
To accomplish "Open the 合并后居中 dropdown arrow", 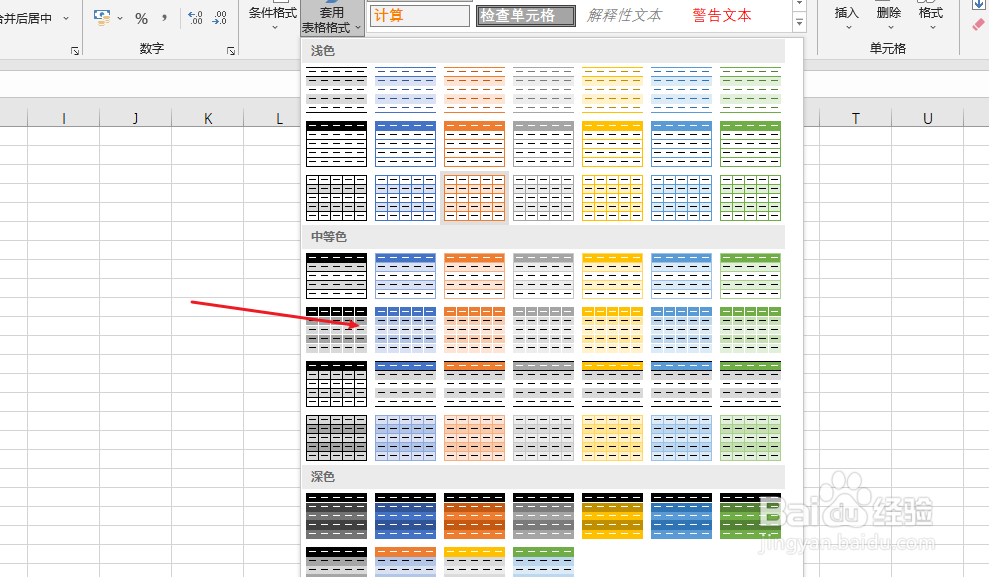I will coord(66,17).
